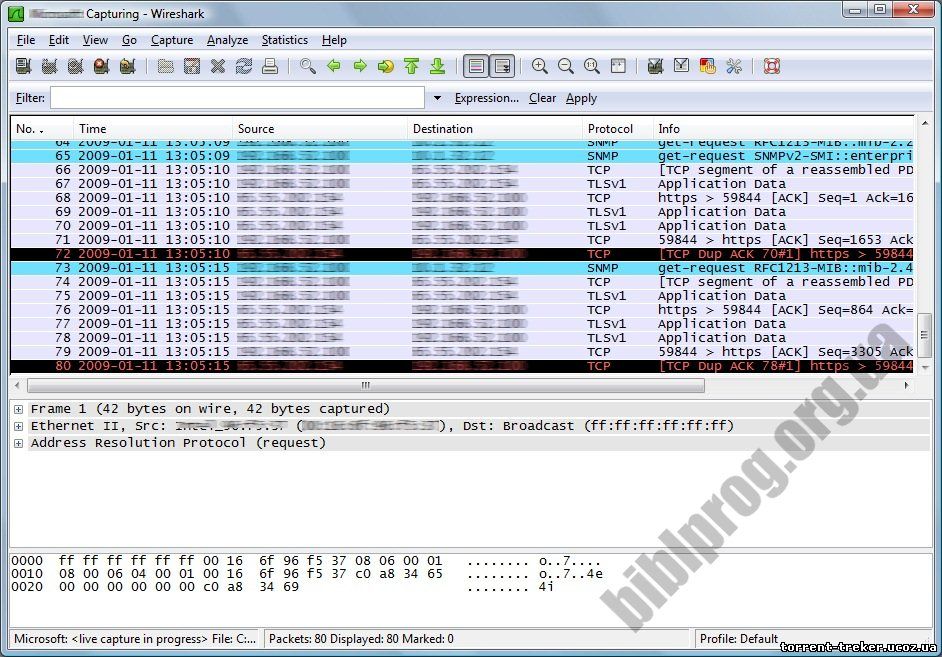The image size is (942, 657).
Task: Open the coloring rules editor icon
Action: pyautogui.click(x=708, y=66)
